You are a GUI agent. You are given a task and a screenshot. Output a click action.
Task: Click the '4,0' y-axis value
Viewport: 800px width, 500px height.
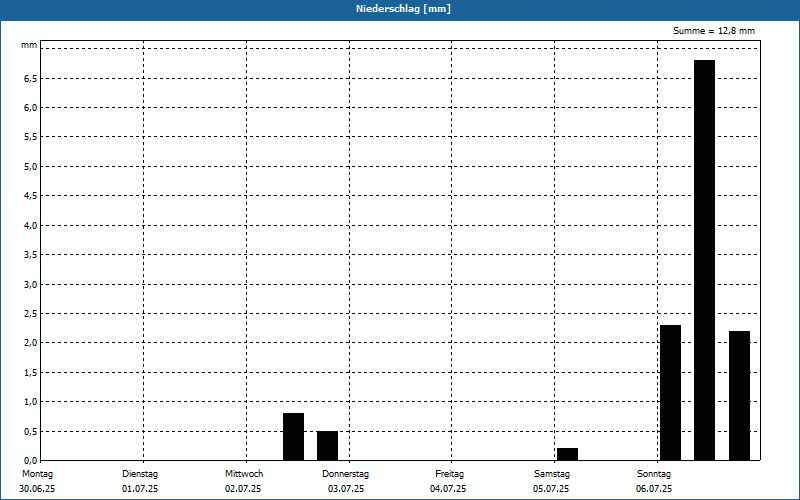pos(30,226)
